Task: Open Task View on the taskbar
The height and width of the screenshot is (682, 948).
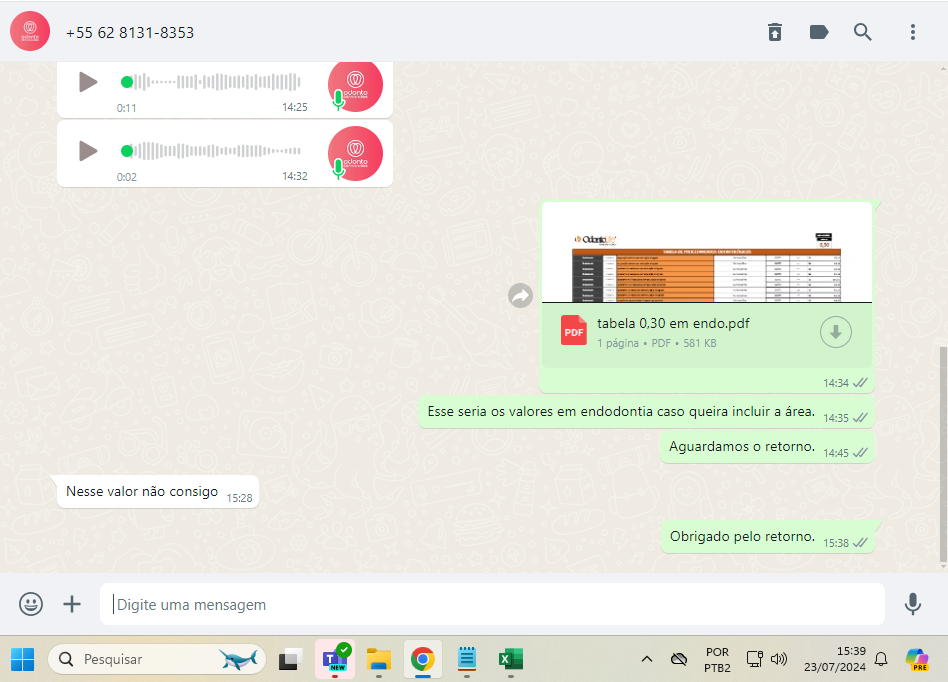Action: pos(290,659)
